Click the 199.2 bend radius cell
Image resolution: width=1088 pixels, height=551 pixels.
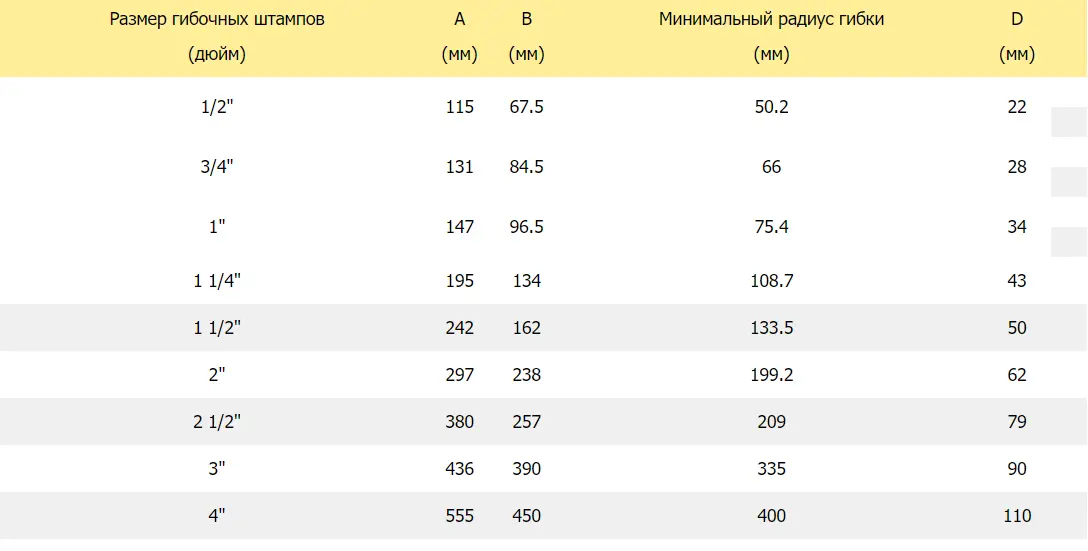tap(771, 375)
